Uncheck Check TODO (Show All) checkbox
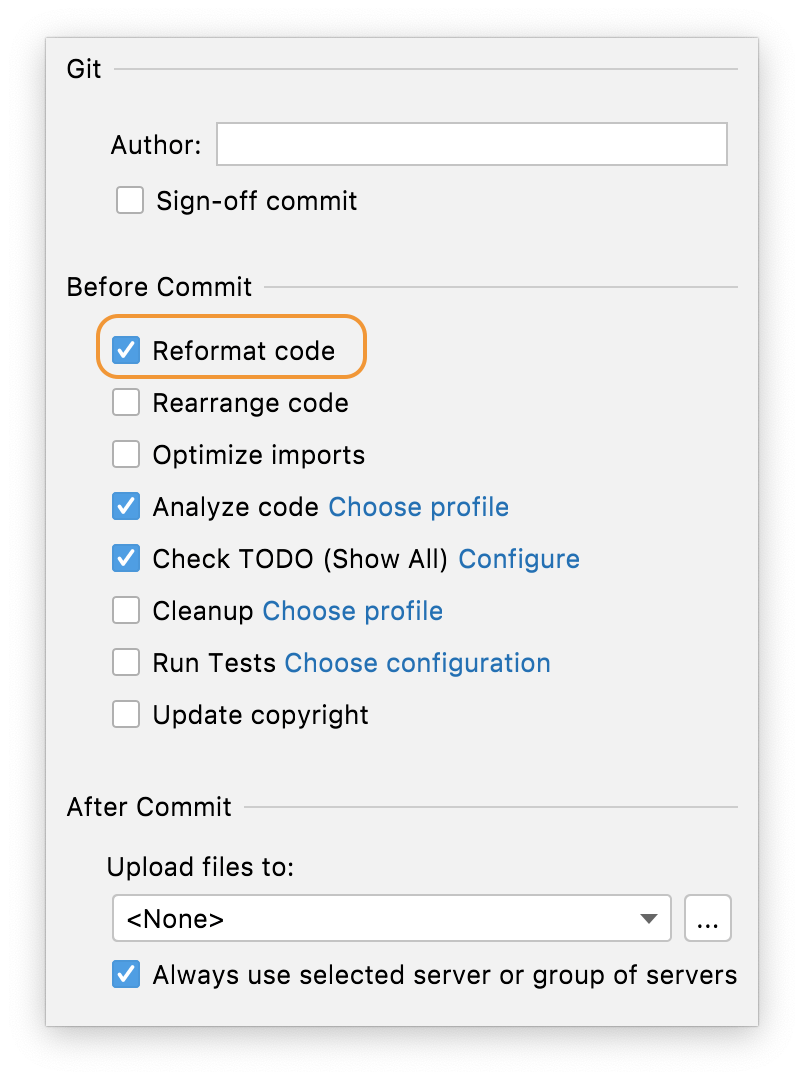The image size is (804, 1080). [126, 559]
